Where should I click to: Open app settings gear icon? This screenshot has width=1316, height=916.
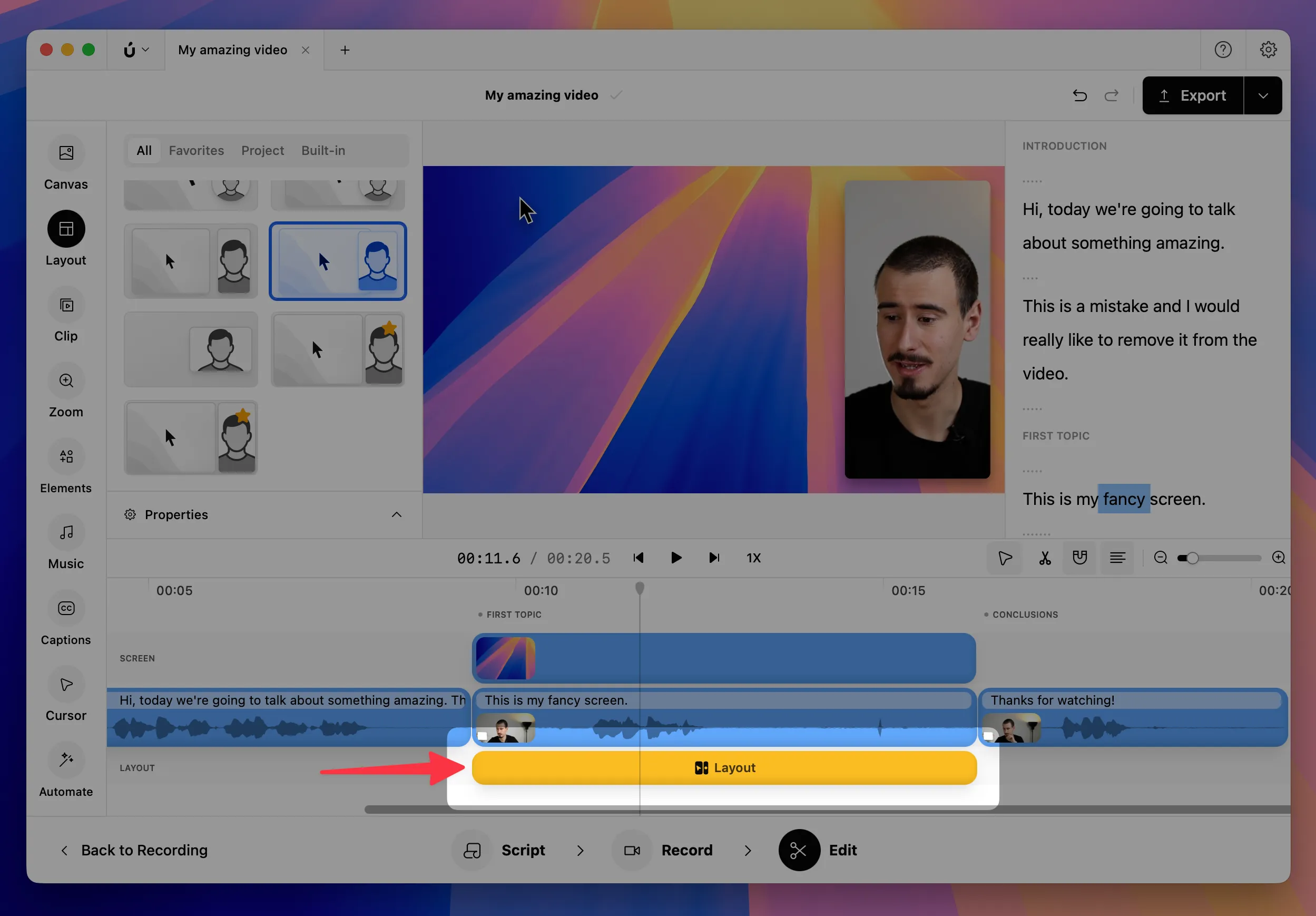[1268, 50]
